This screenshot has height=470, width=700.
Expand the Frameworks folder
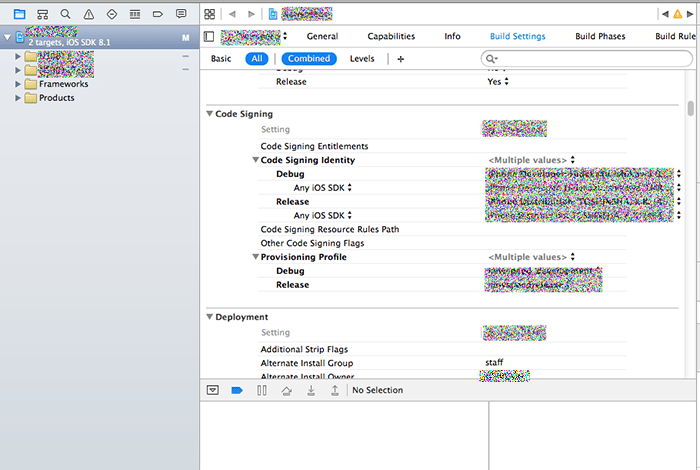click(18, 84)
